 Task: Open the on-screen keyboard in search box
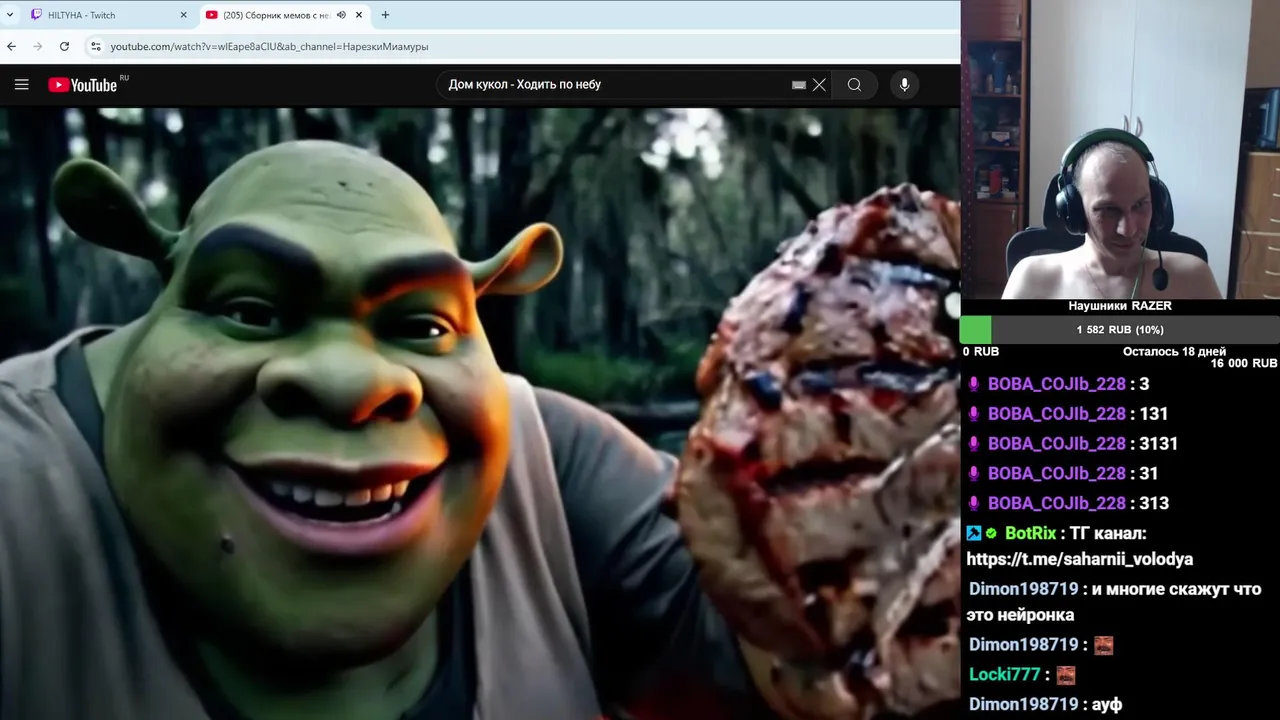pyautogui.click(x=798, y=85)
